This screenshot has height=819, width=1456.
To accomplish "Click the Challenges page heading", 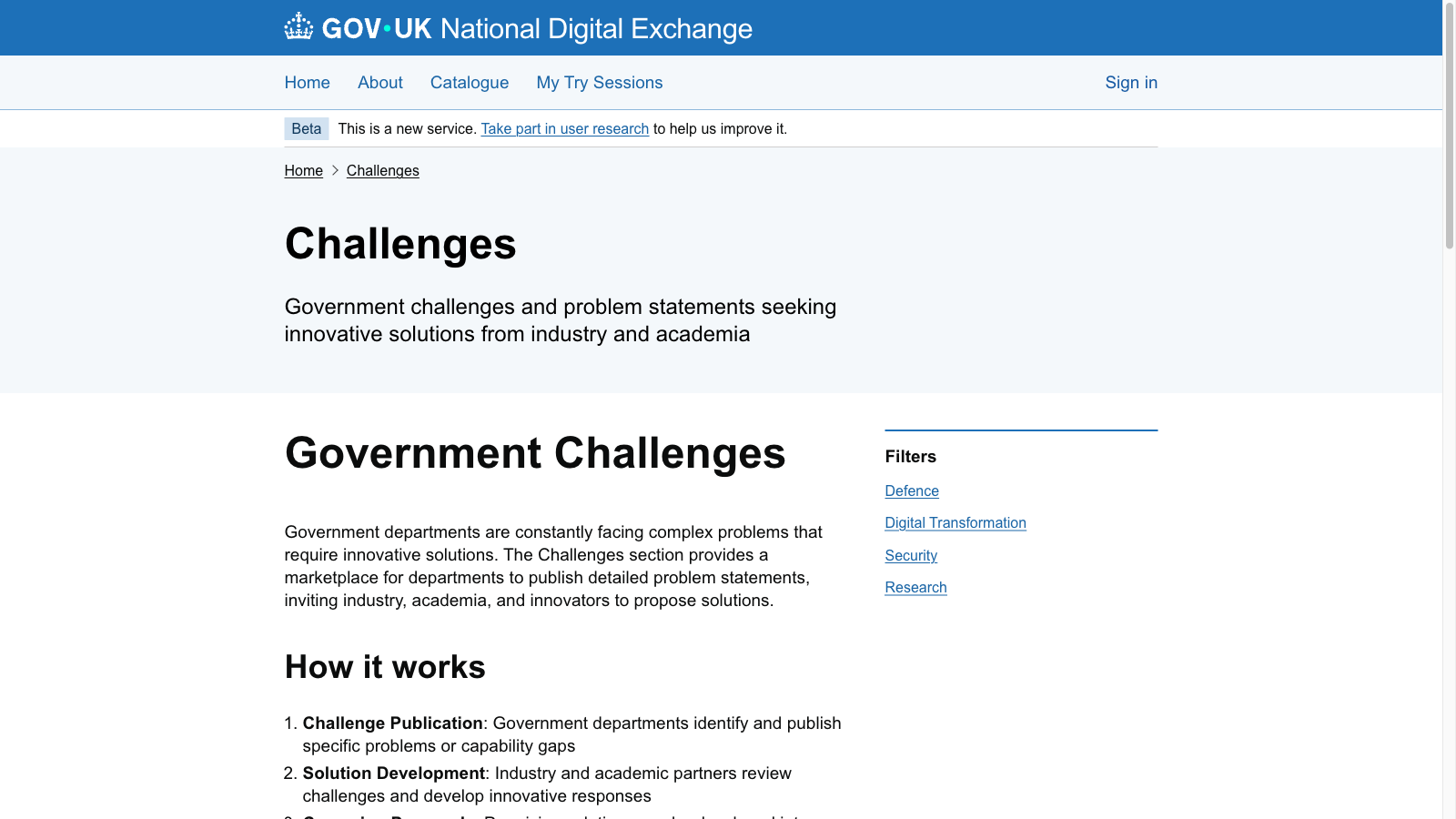I will pyautogui.click(x=400, y=244).
